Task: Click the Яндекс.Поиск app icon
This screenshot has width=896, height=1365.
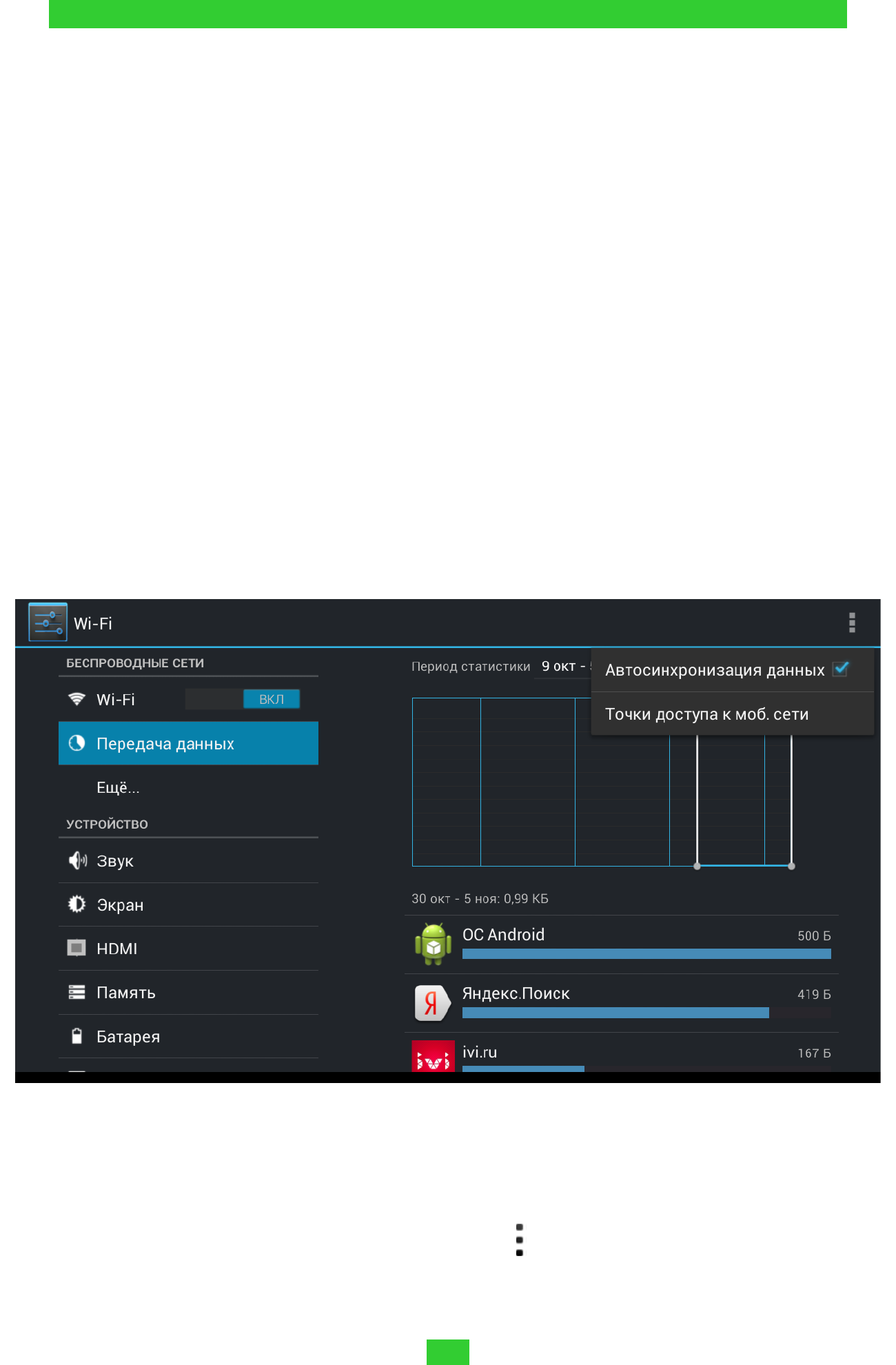Action: click(x=432, y=1003)
